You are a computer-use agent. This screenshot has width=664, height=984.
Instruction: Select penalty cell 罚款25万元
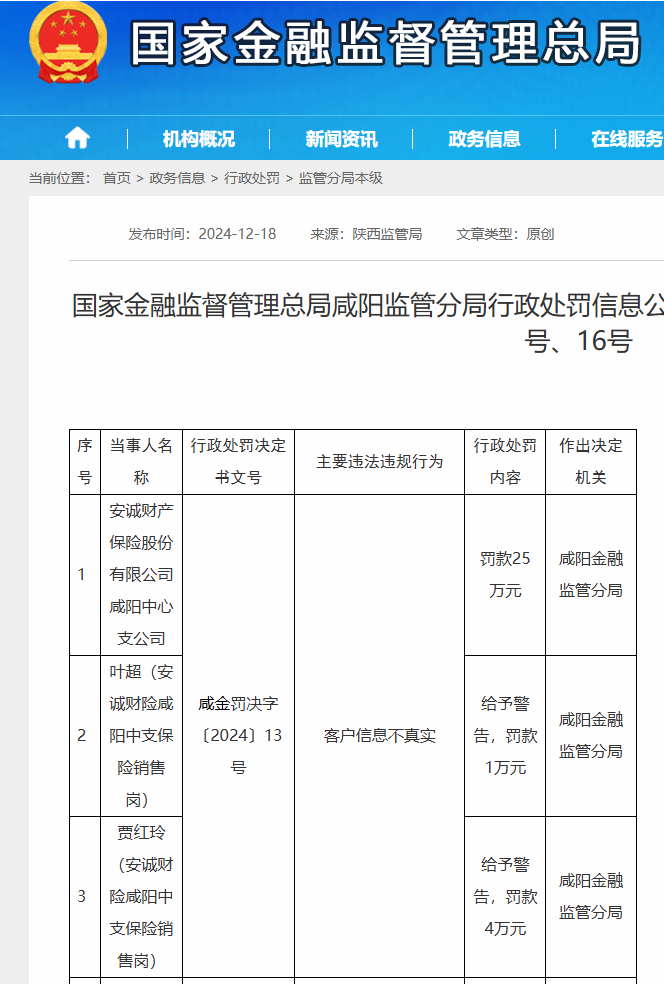(505, 575)
